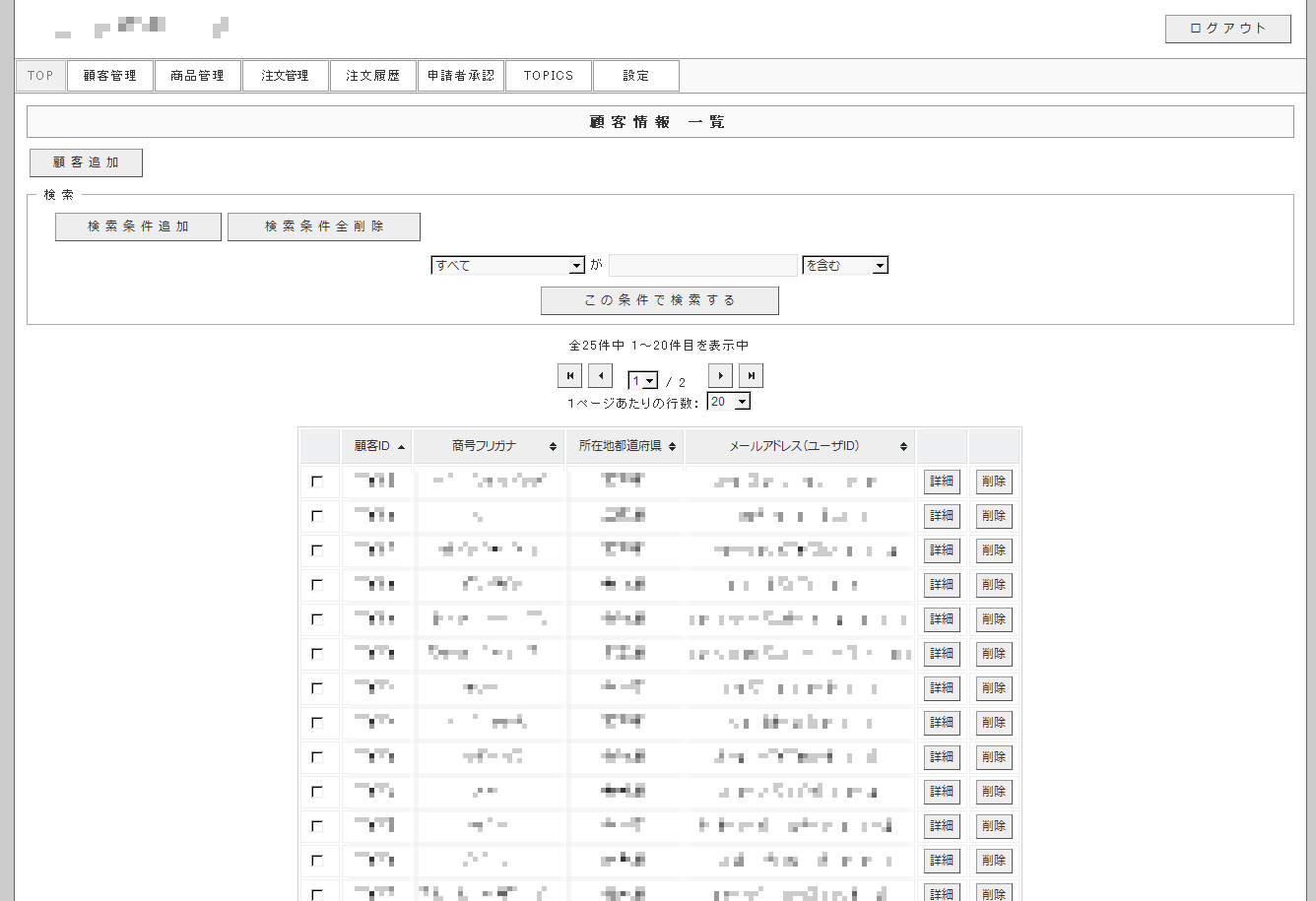
Task: Select the second customer row checkbox
Action: 317,516
